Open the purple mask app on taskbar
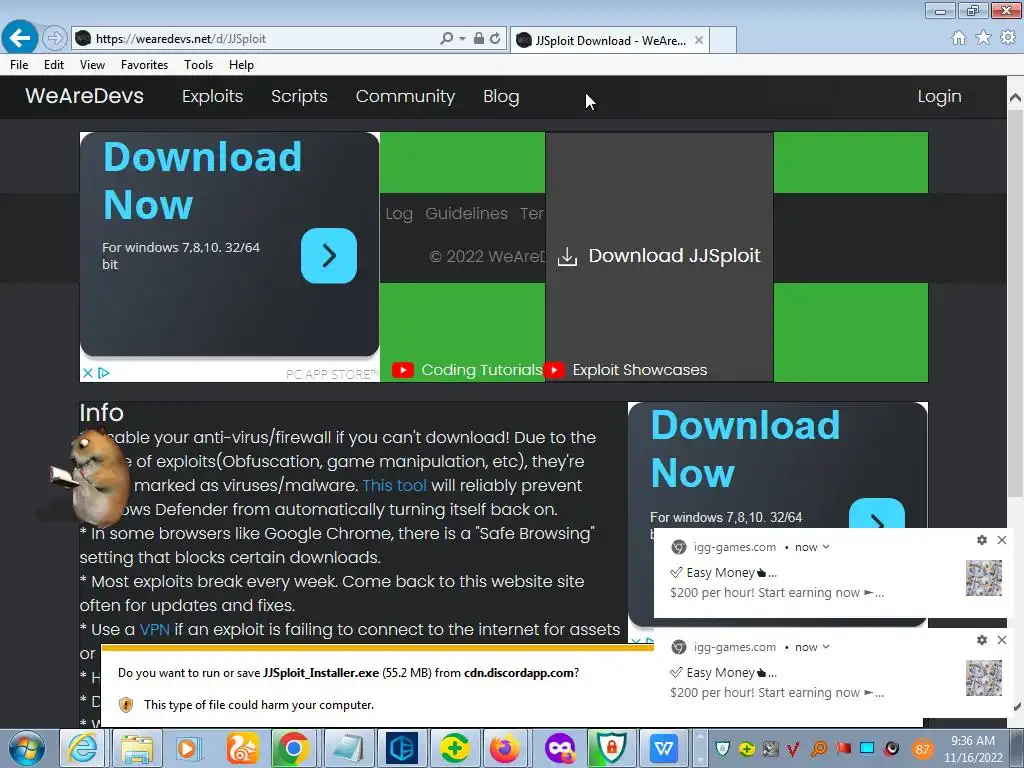Image resolution: width=1024 pixels, height=768 pixels. (x=559, y=748)
